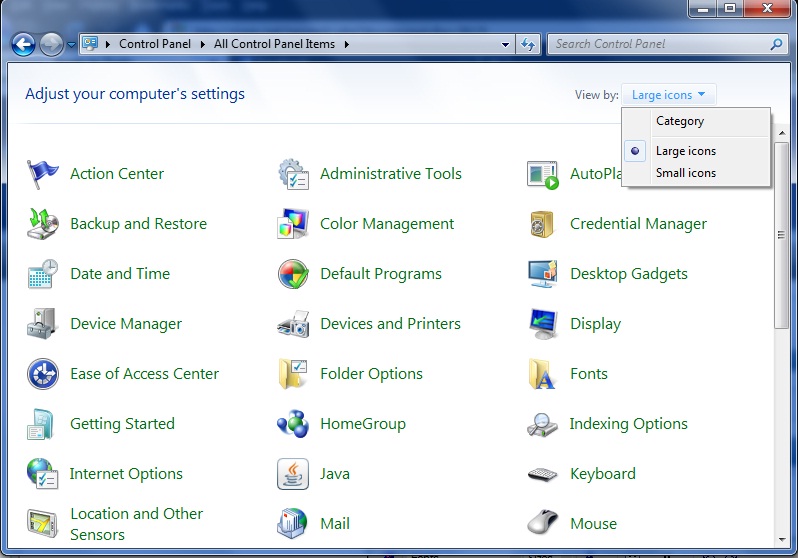Screen dimensions: 798x558
Task: Open the Java coffee cup icon
Action: click(293, 473)
